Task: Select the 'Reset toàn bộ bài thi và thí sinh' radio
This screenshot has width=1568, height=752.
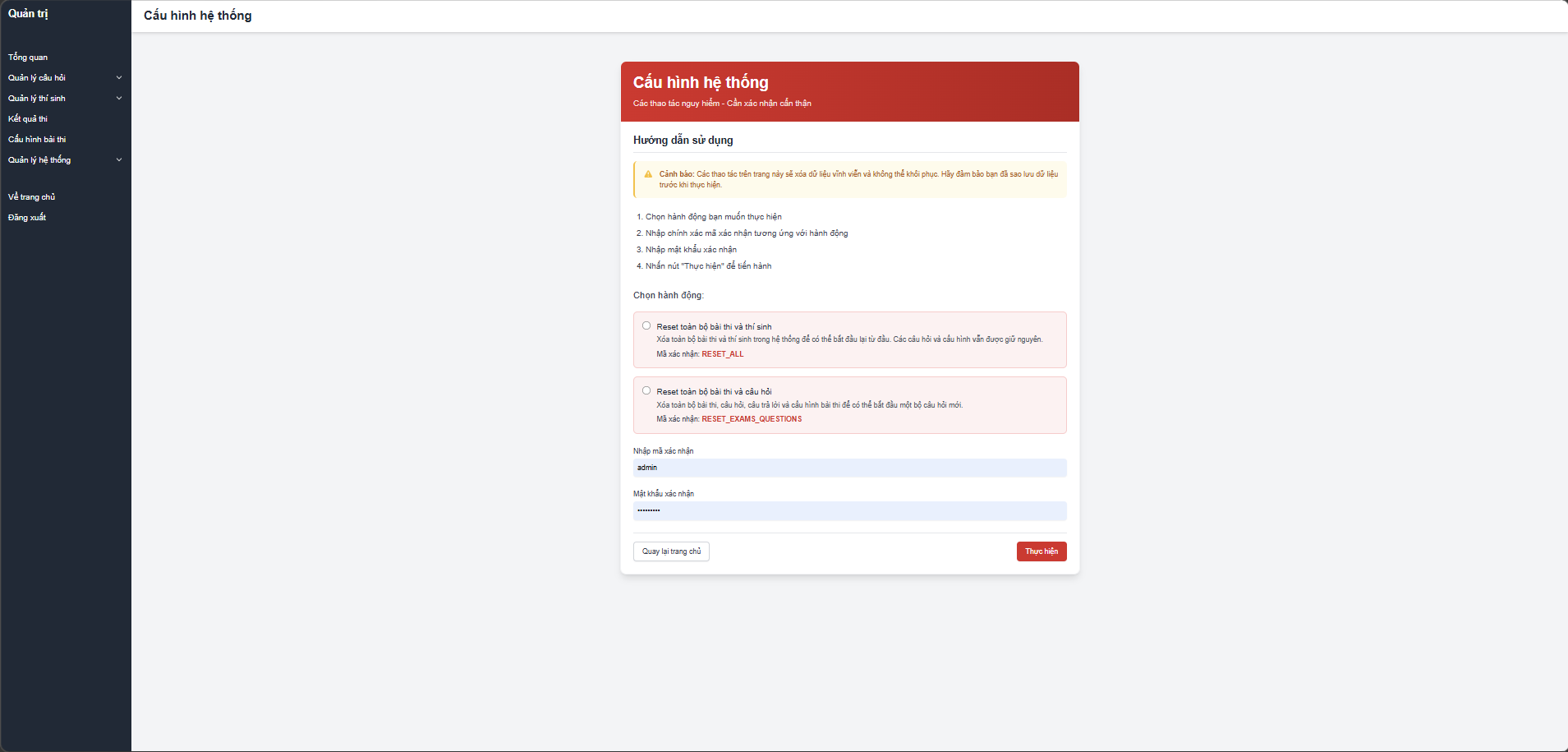Action: point(646,325)
